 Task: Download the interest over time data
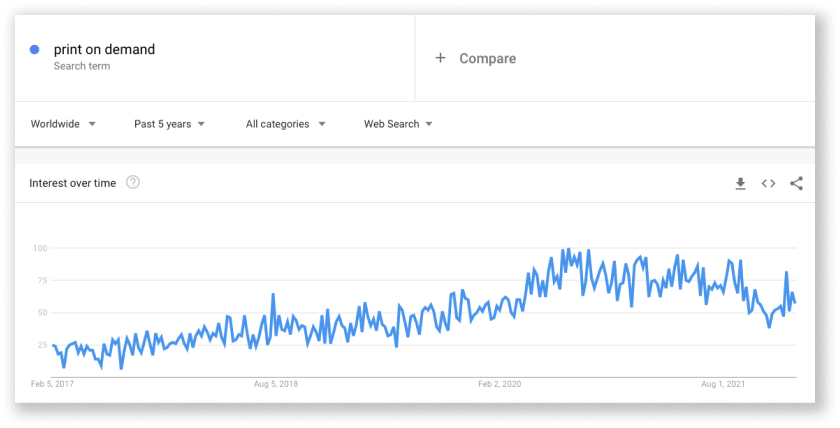tap(740, 184)
